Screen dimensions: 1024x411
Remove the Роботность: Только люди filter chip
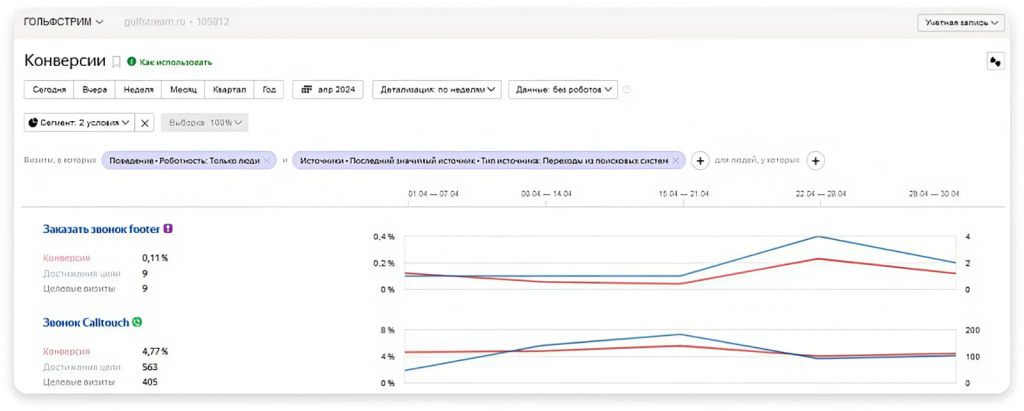266,160
